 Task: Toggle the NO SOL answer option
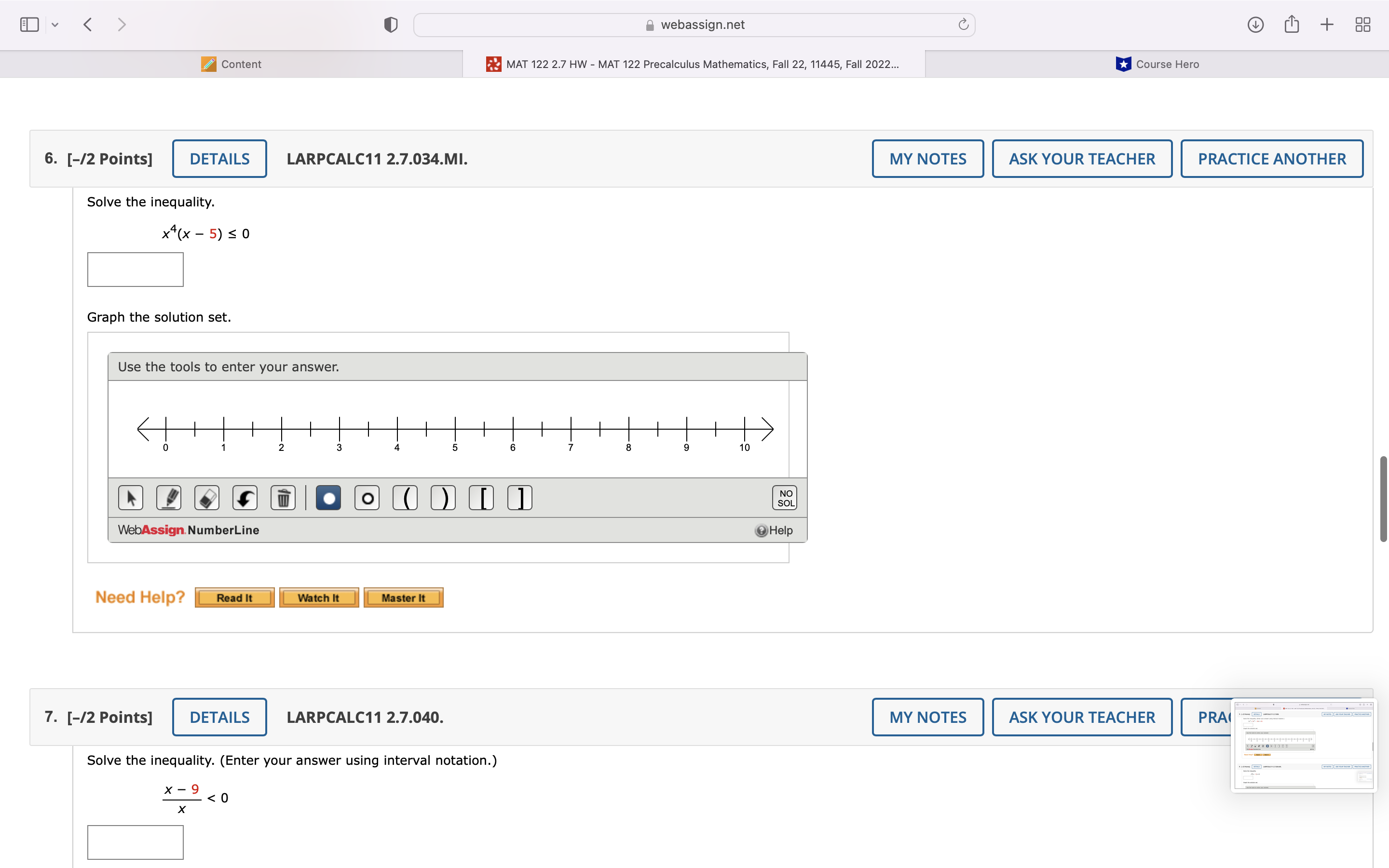click(785, 497)
